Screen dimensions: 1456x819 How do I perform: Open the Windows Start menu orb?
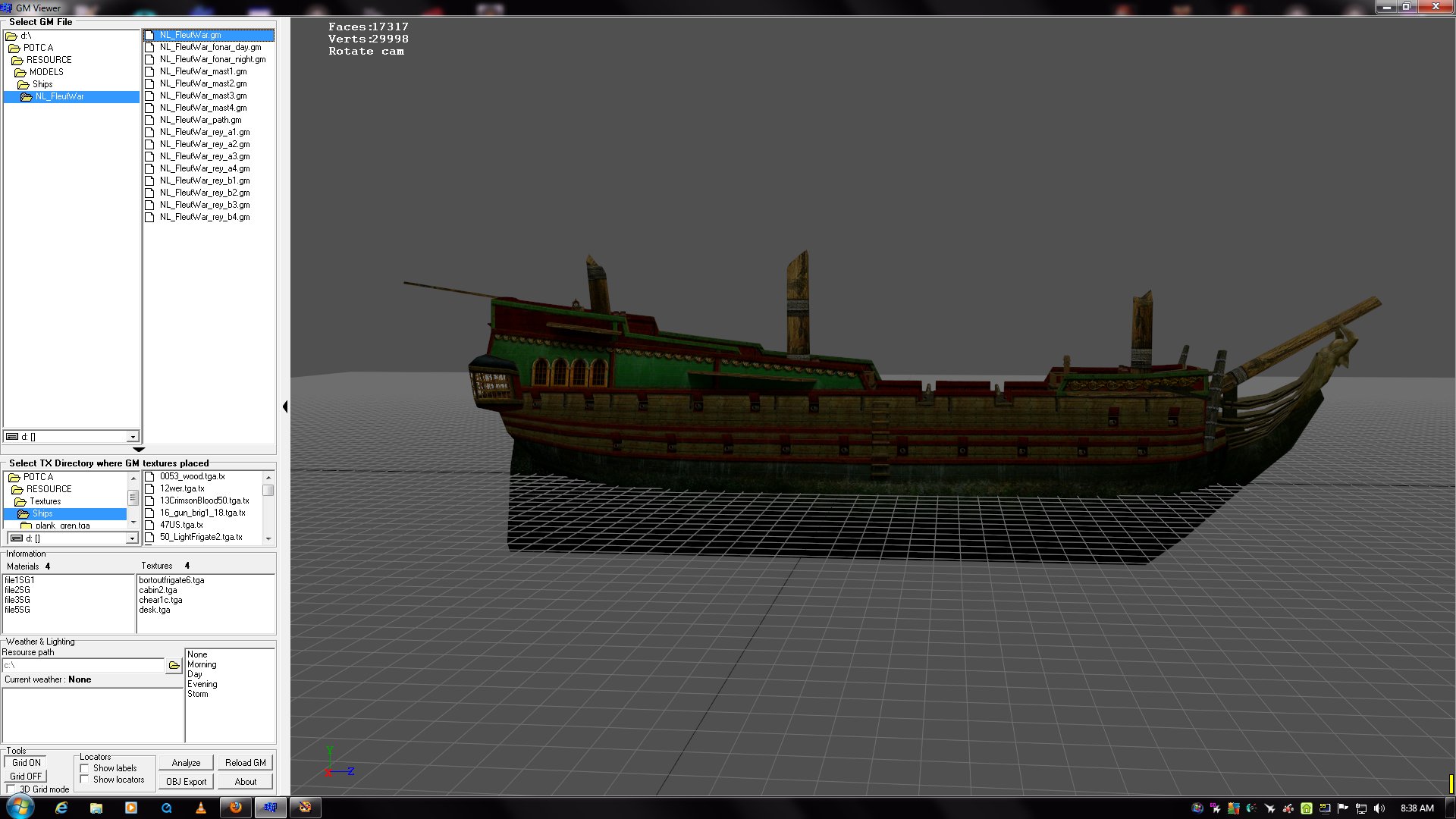tap(20, 808)
